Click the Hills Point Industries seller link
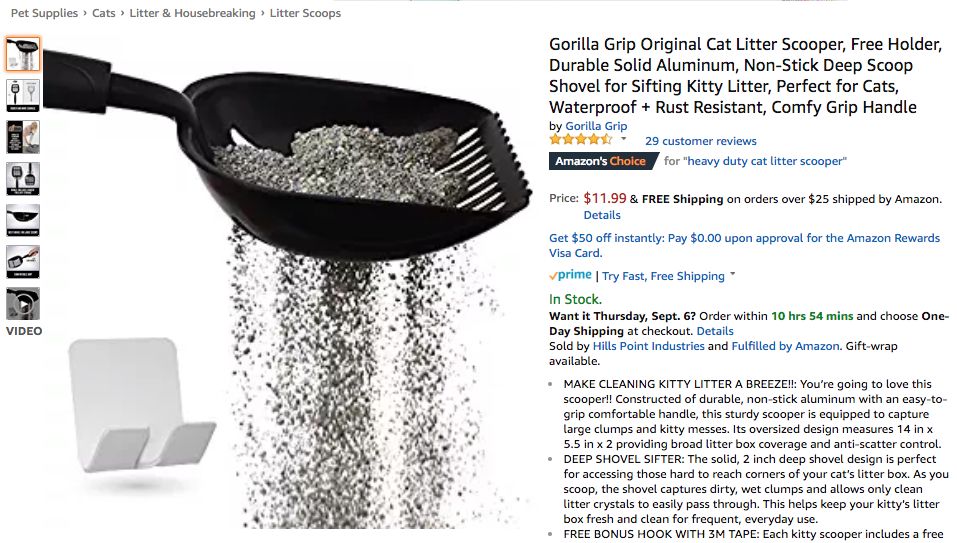Image resolution: width=957 pixels, height=543 pixels. click(x=648, y=346)
